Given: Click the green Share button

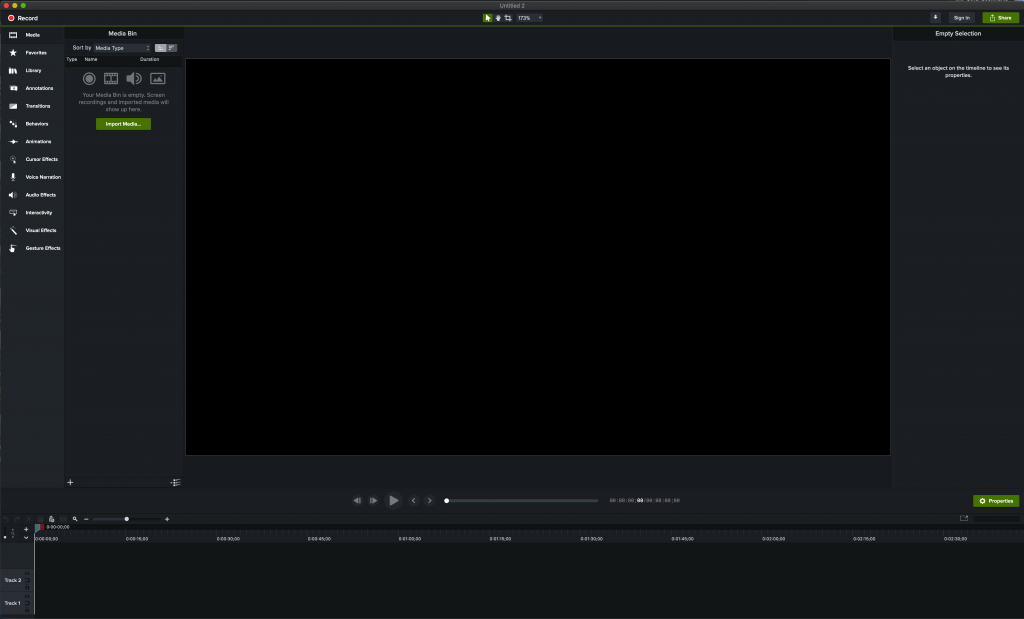Looking at the screenshot, I should (1000, 17).
